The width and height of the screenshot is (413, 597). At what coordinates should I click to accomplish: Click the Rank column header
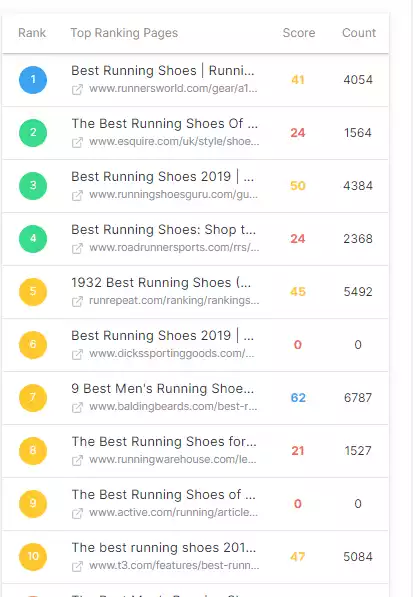pyautogui.click(x=32, y=33)
